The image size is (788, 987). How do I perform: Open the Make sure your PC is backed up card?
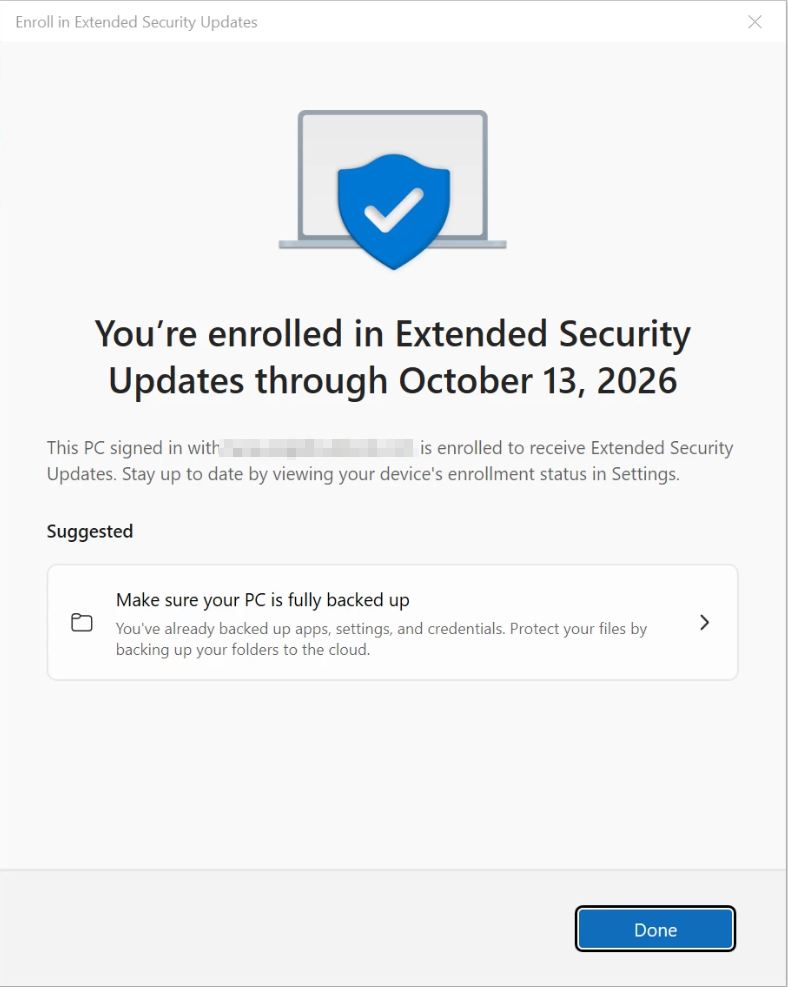394,622
